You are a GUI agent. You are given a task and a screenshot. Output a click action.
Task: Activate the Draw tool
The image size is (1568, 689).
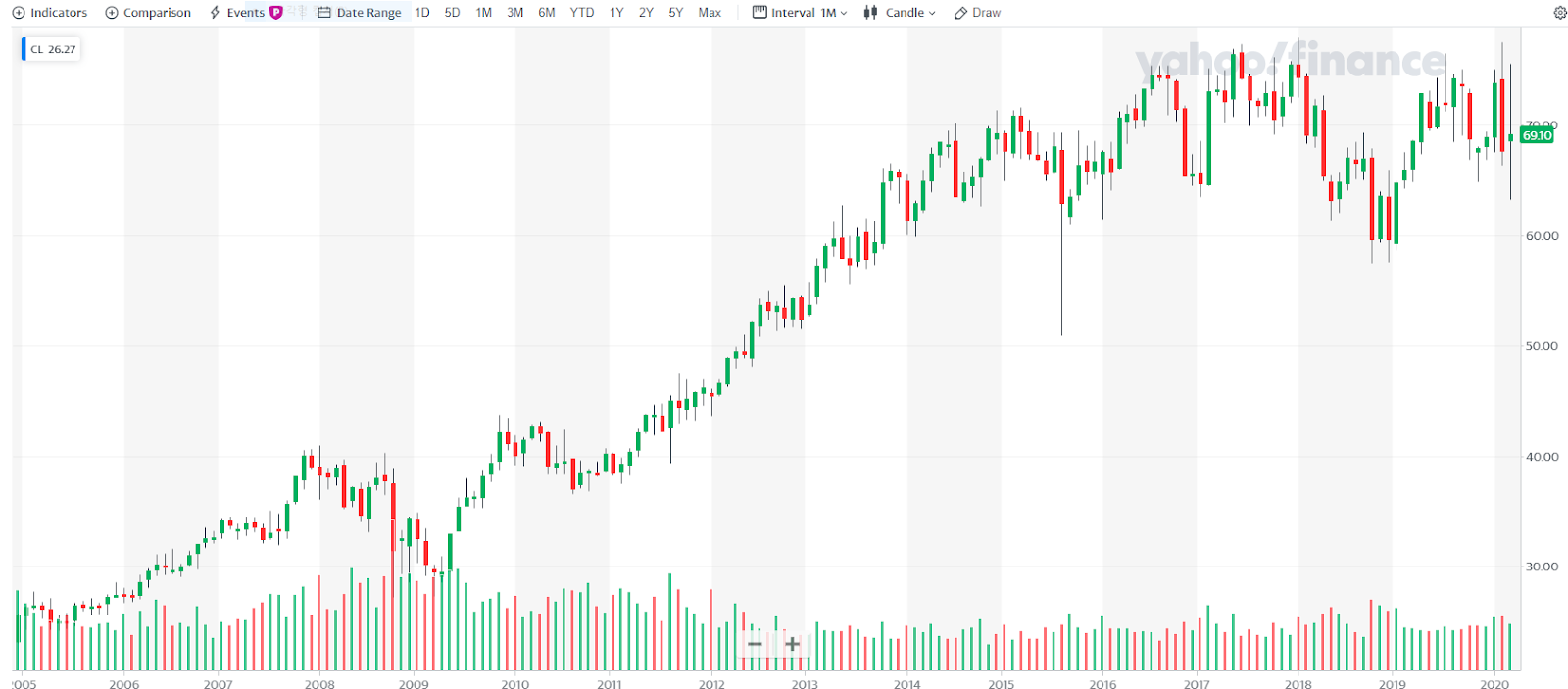(x=978, y=13)
